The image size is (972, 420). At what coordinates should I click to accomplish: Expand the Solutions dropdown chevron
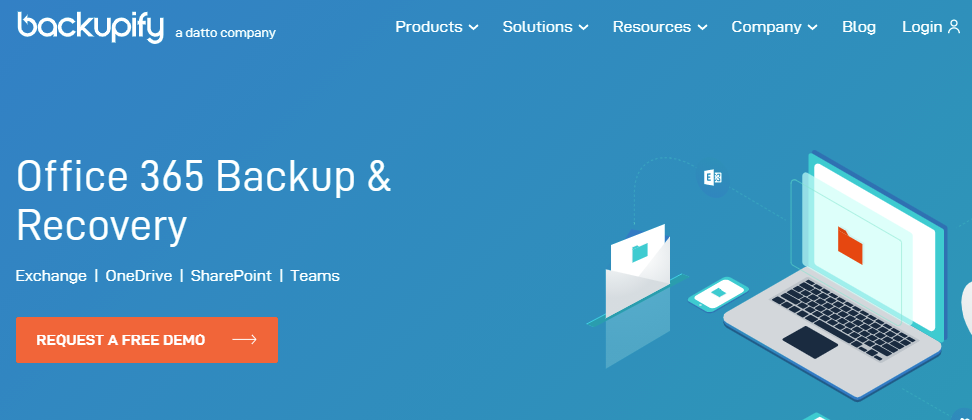(583, 28)
